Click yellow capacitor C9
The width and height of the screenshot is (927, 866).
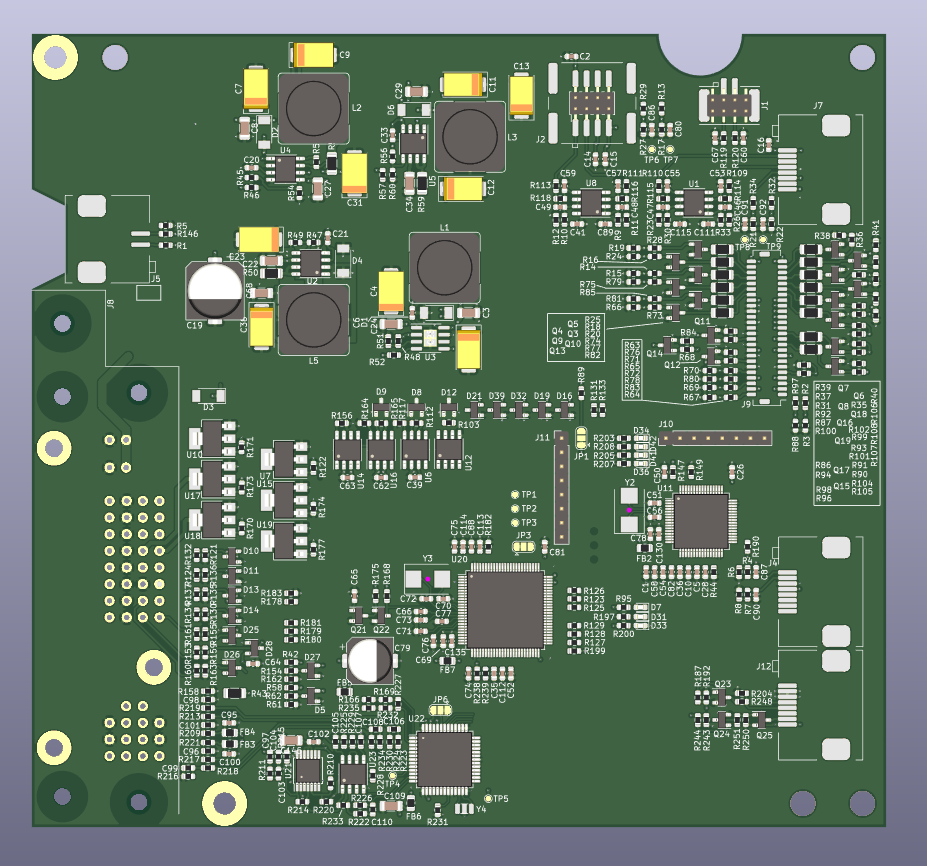coord(313,55)
